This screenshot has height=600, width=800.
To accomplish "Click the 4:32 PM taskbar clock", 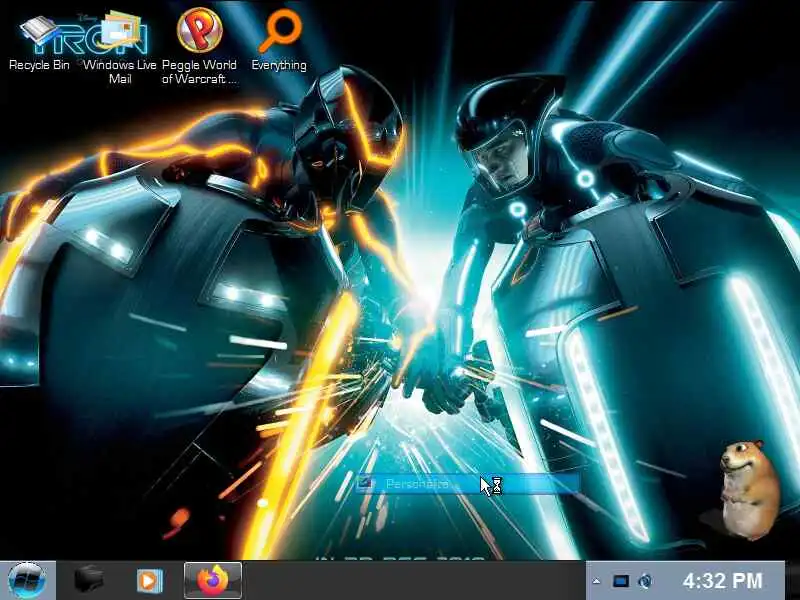I will (x=722, y=581).
